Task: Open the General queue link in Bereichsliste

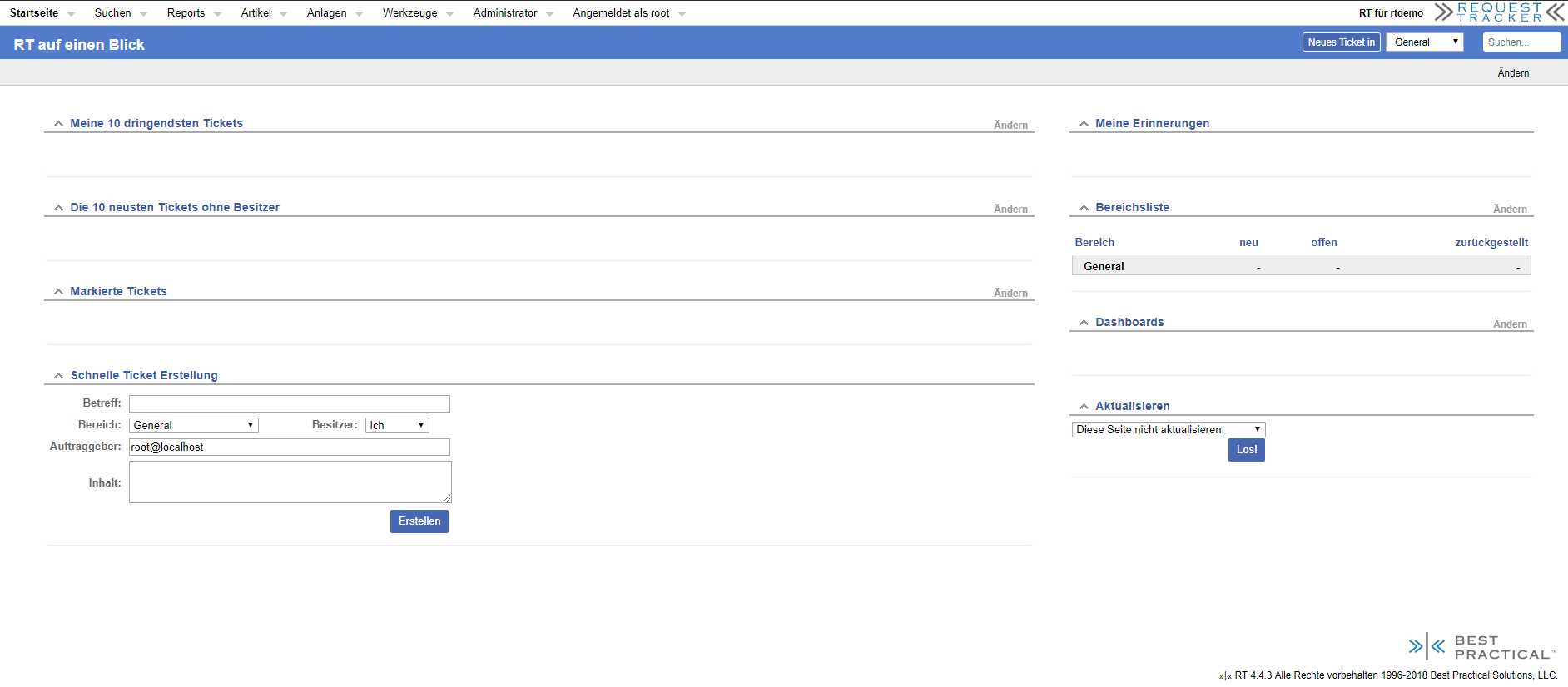Action: pyautogui.click(x=1104, y=267)
